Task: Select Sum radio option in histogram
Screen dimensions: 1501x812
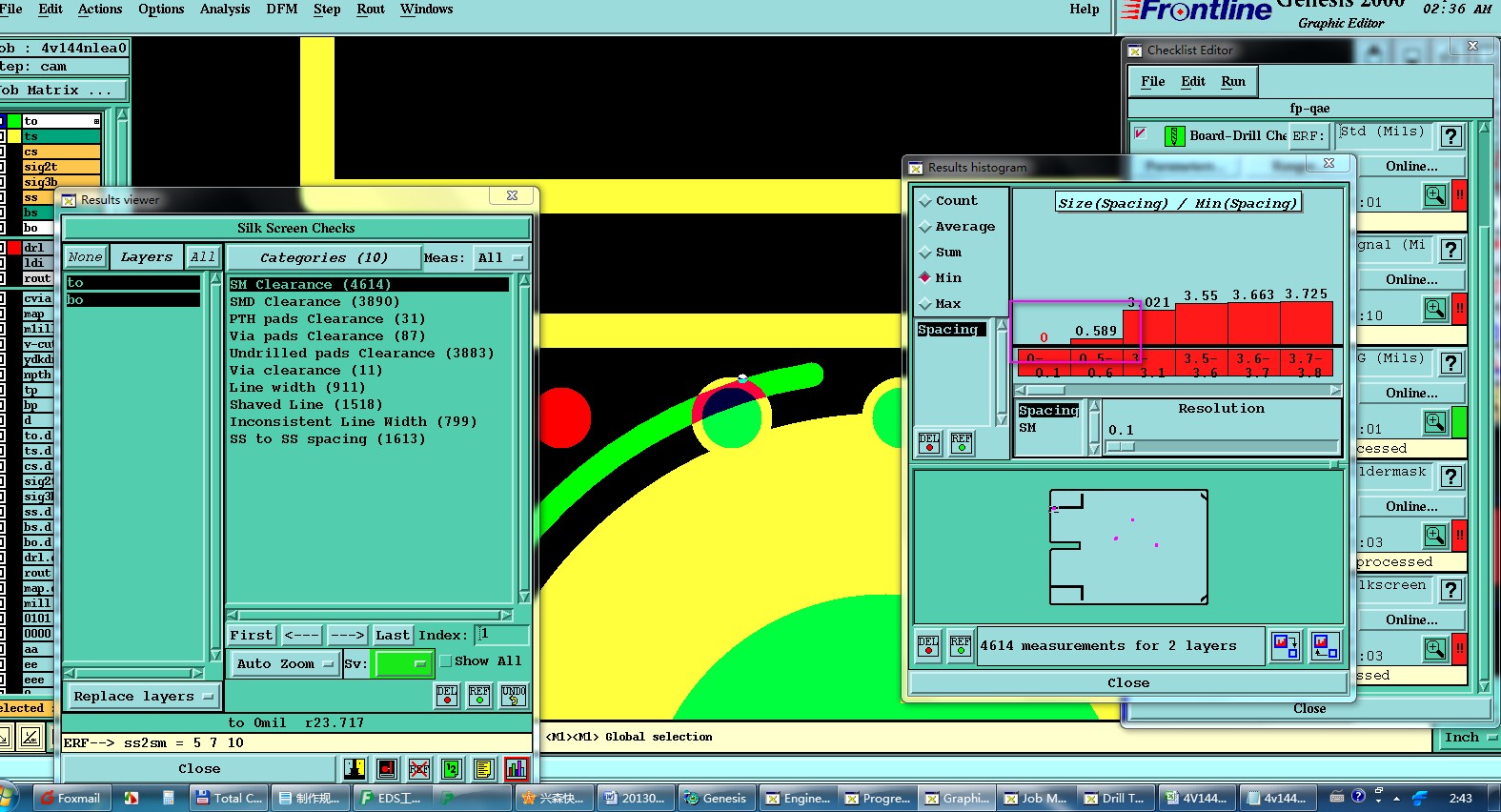Action: point(925,253)
